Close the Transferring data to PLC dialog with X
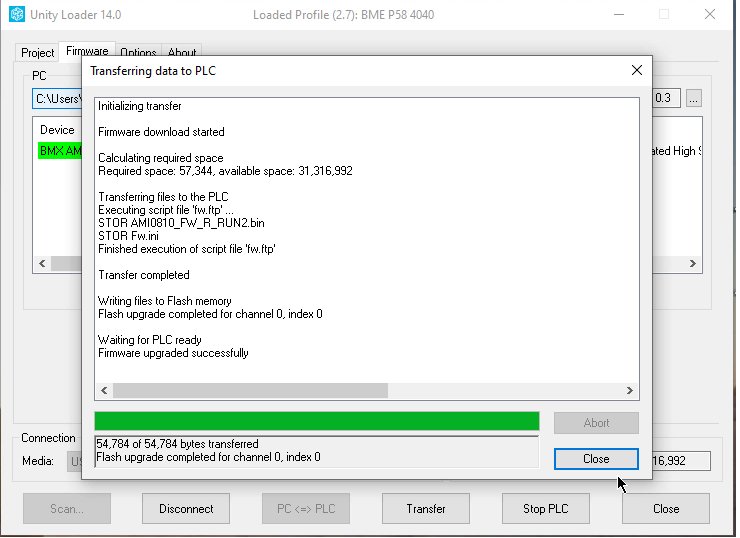This screenshot has height=538, width=740. (x=637, y=70)
